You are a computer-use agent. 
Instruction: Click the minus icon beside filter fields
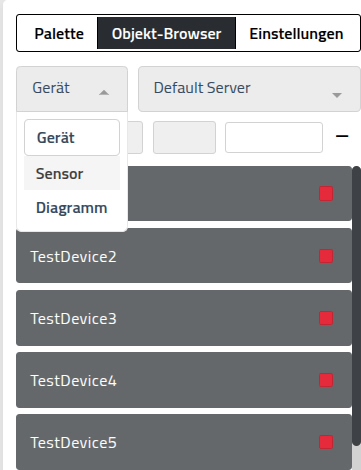[x=342, y=136]
